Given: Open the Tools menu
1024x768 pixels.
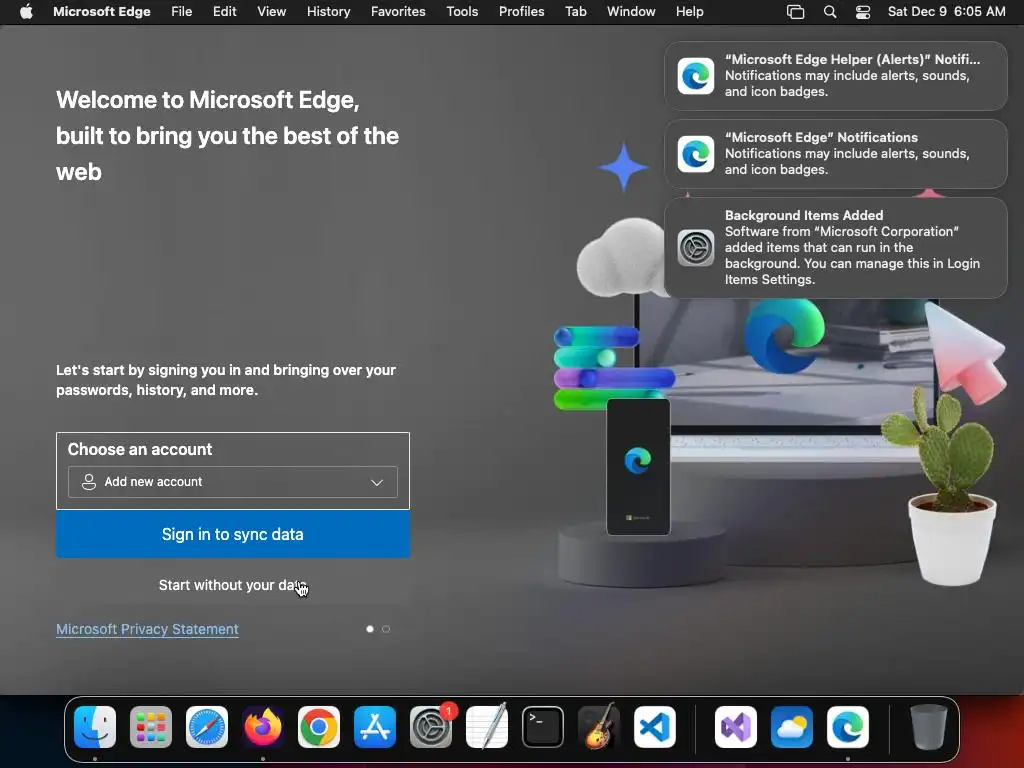Looking at the screenshot, I should coord(462,12).
